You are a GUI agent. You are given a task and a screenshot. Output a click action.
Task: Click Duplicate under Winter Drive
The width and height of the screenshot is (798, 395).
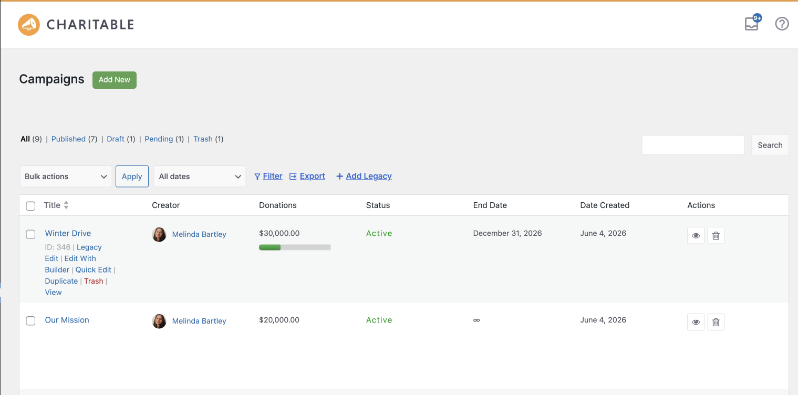click(x=61, y=281)
